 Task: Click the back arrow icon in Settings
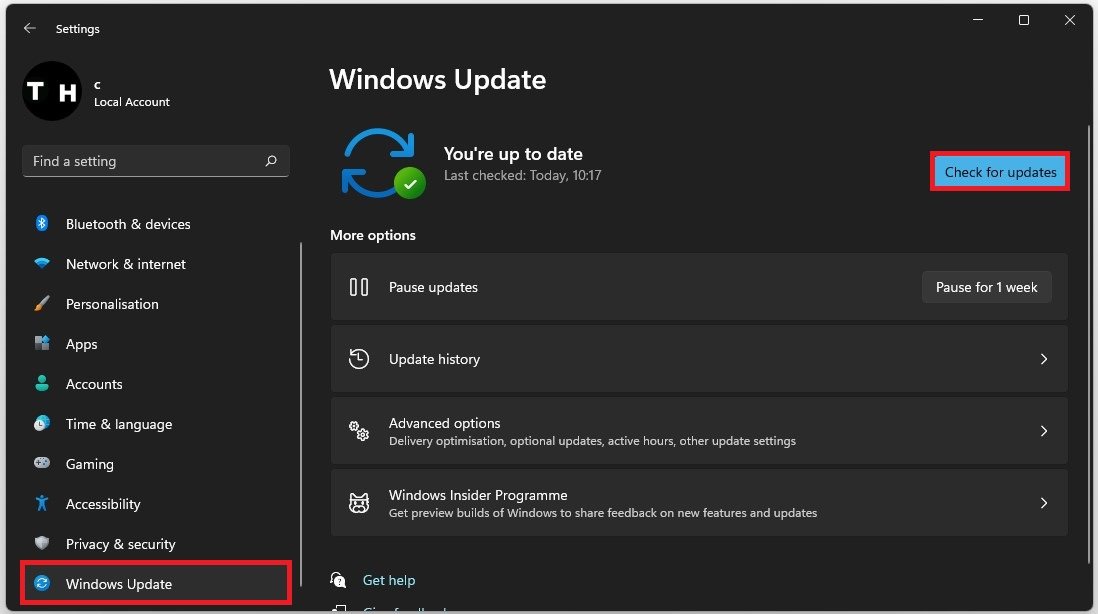29,28
